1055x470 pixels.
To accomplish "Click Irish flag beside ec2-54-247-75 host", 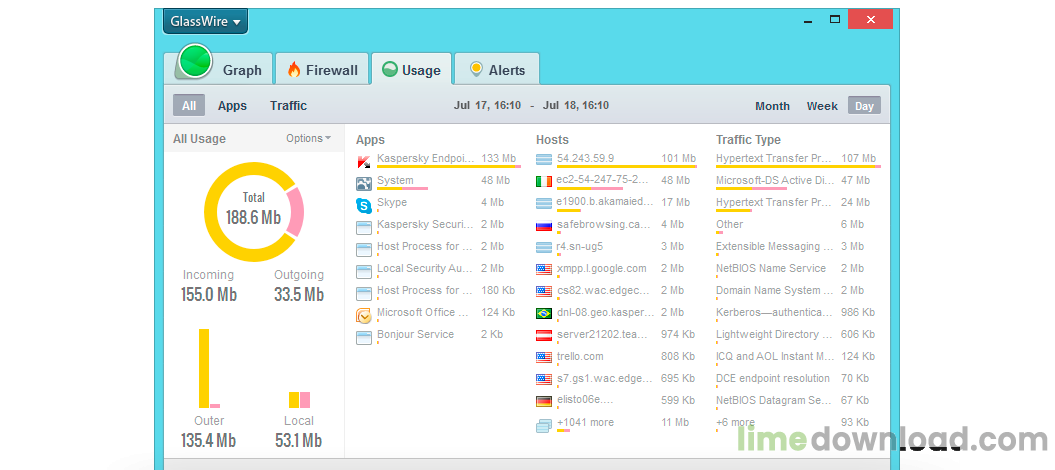I will pos(544,182).
